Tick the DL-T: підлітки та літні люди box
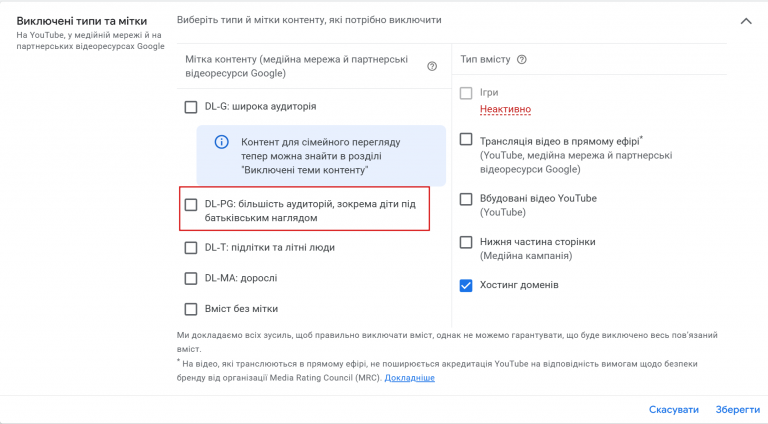The height and width of the screenshot is (424, 768). click(191, 247)
